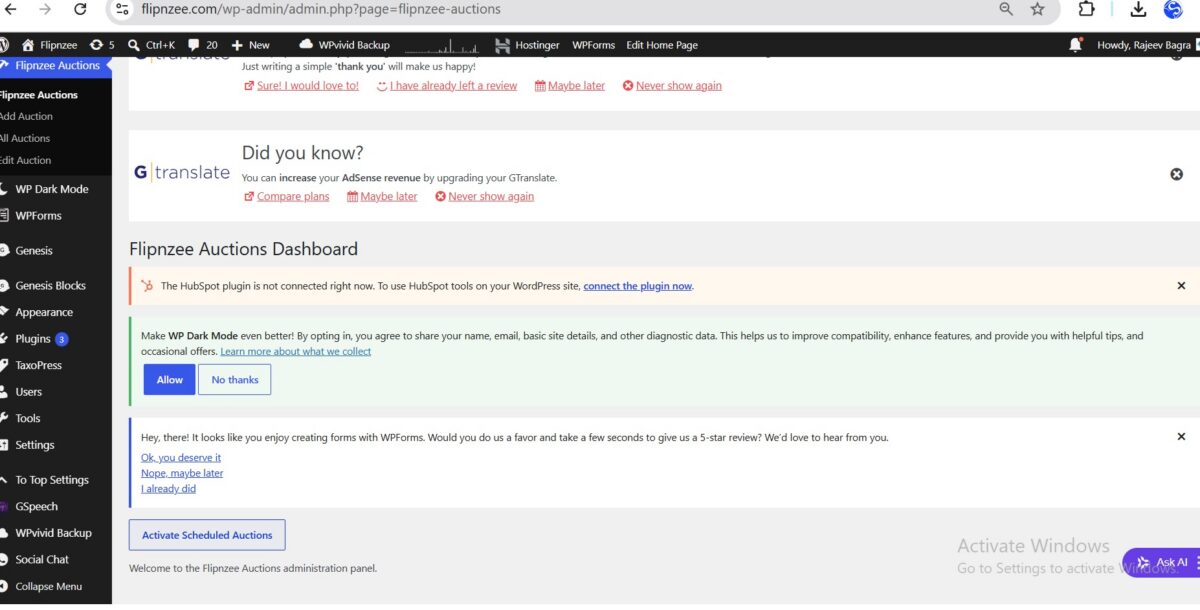Open Hostinger admin bar item
Image resolution: width=1200 pixels, height=610 pixels.
tap(528, 45)
